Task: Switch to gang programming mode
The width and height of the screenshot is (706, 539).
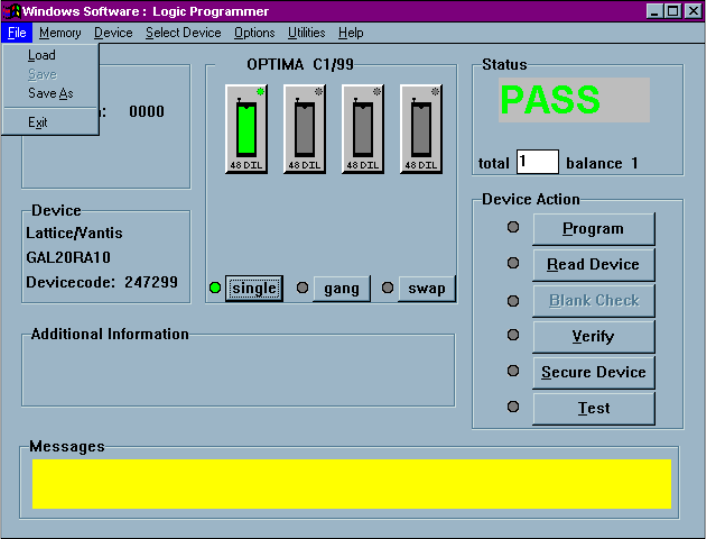Action: [341, 288]
